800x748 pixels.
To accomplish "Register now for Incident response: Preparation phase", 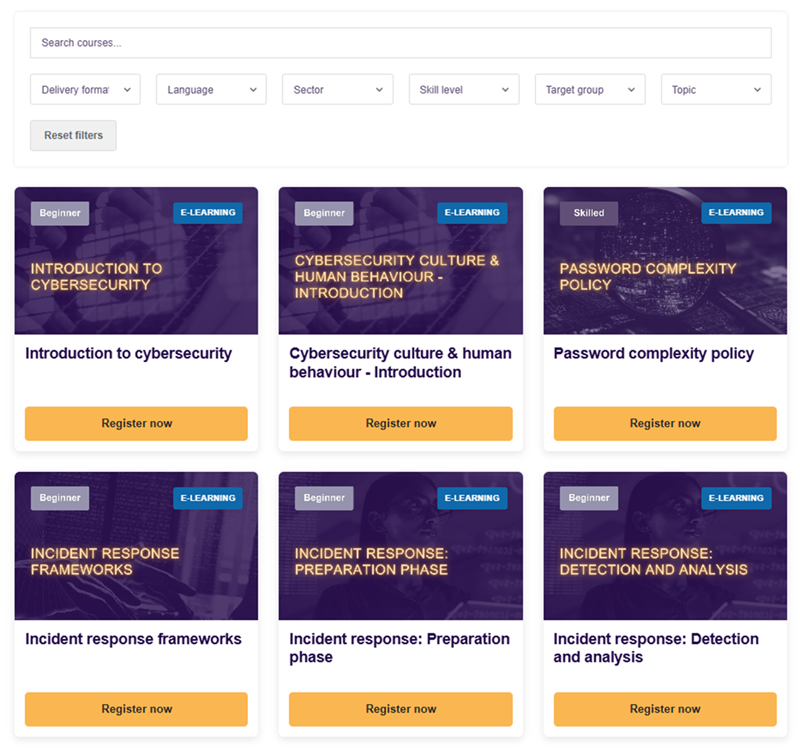I will 400,709.
